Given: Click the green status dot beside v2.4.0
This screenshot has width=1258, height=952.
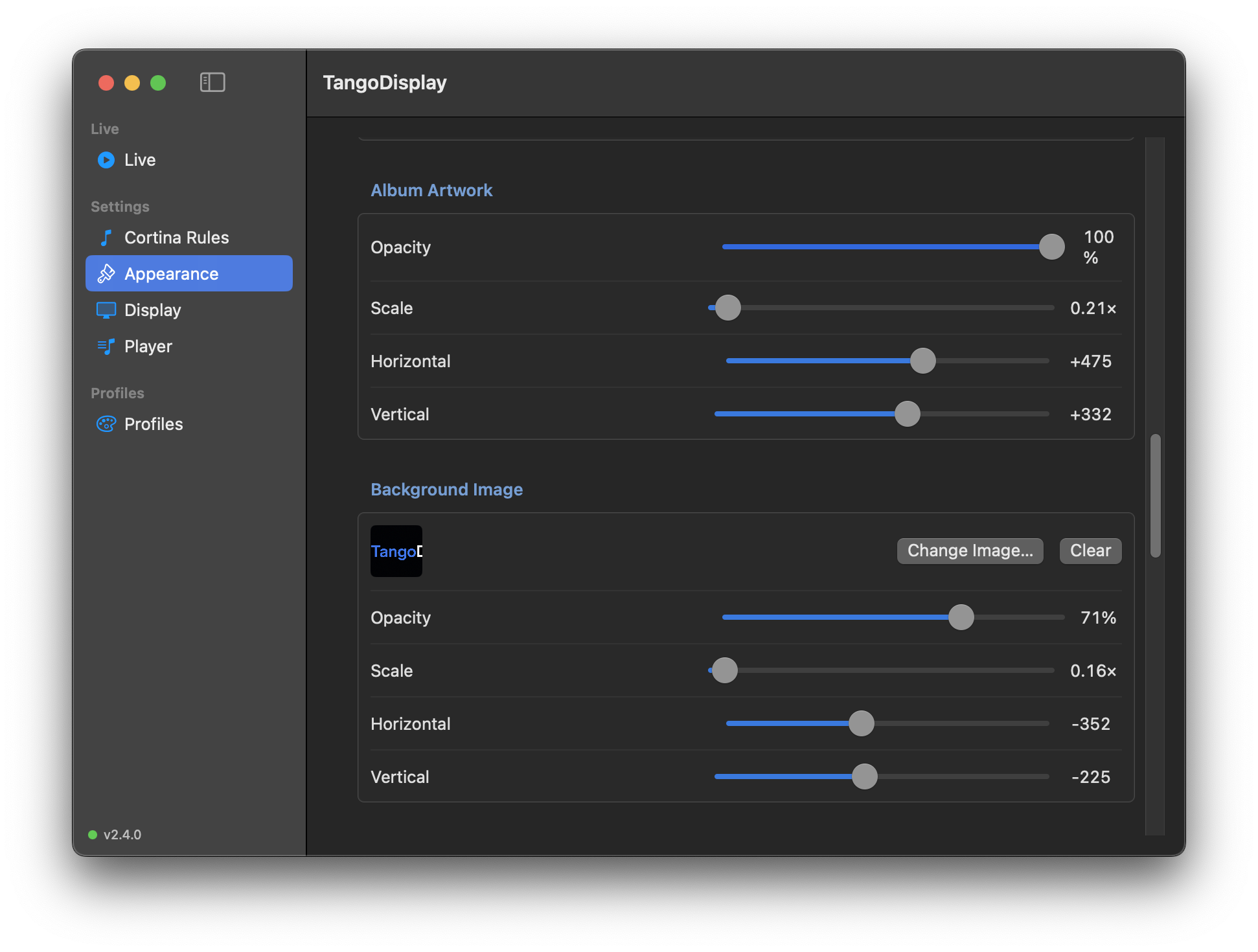Looking at the screenshot, I should pos(93,834).
